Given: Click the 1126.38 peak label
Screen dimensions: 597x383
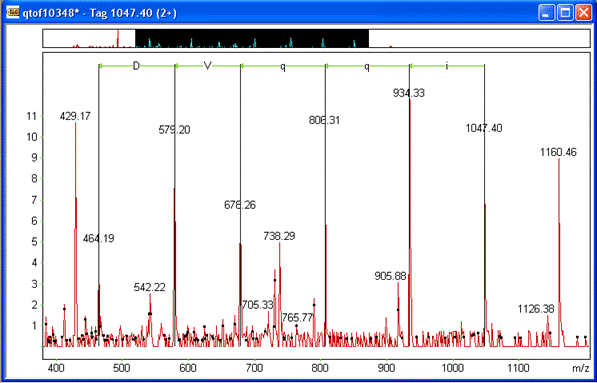Looking at the screenshot, I should (x=536, y=309).
